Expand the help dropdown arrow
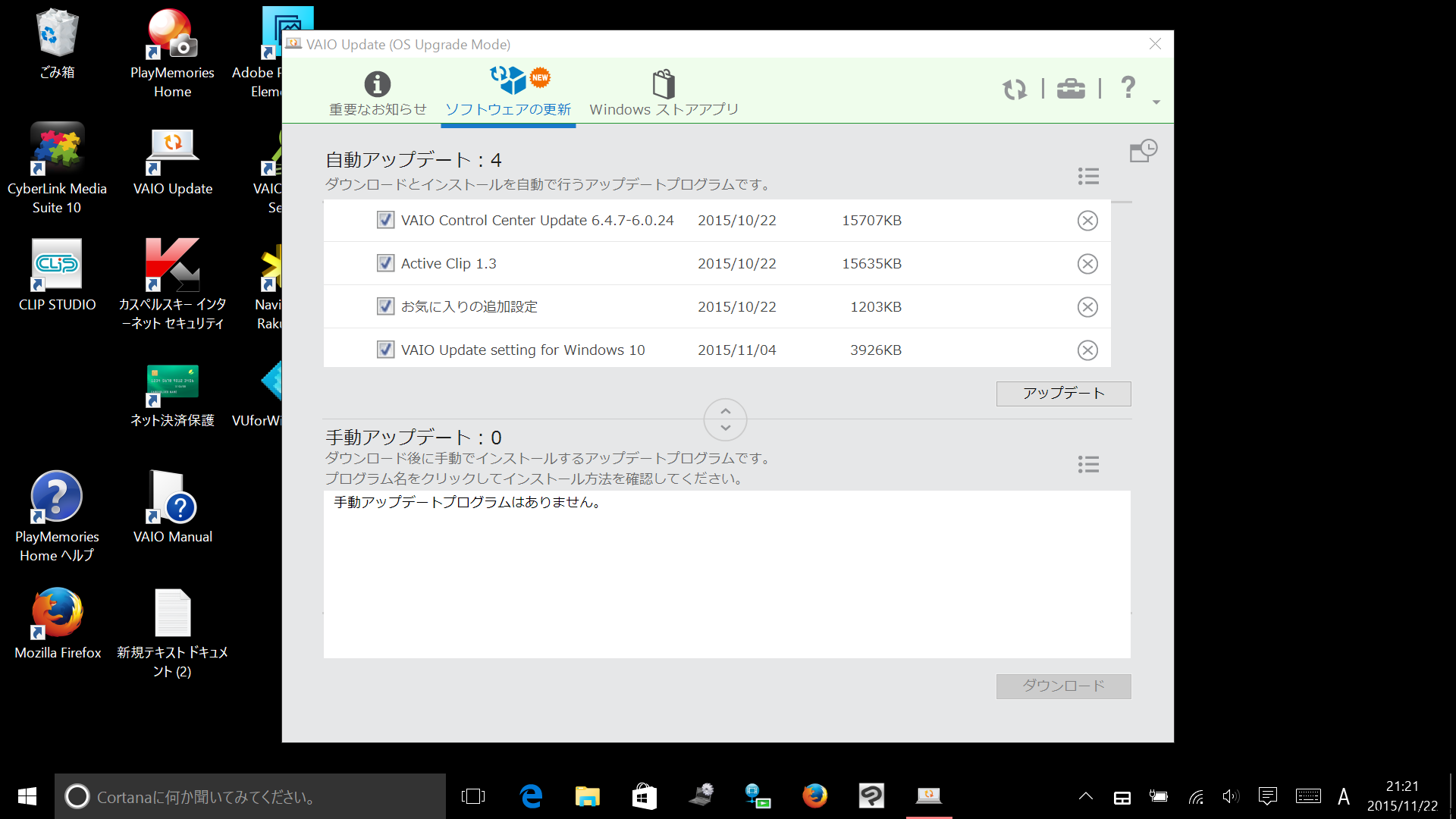Image resolution: width=1456 pixels, height=819 pixels. pyautogui.click(x=1156, y=102)
